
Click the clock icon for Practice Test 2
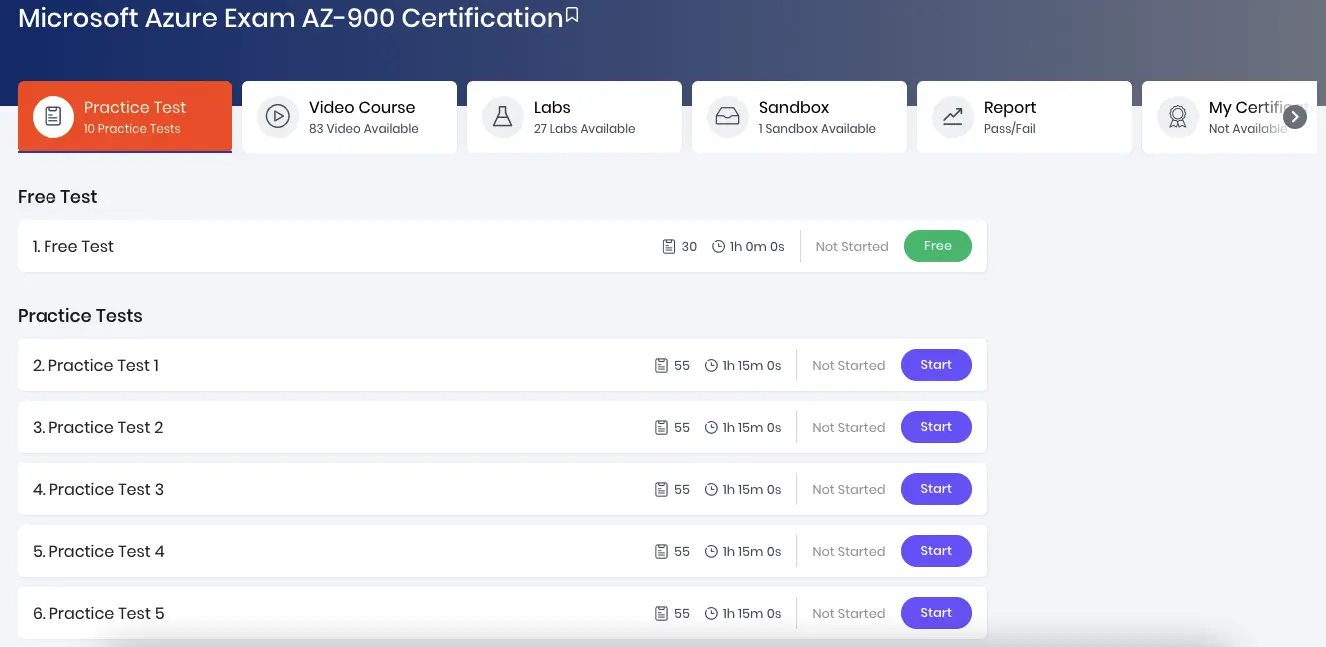pos(711,427)
